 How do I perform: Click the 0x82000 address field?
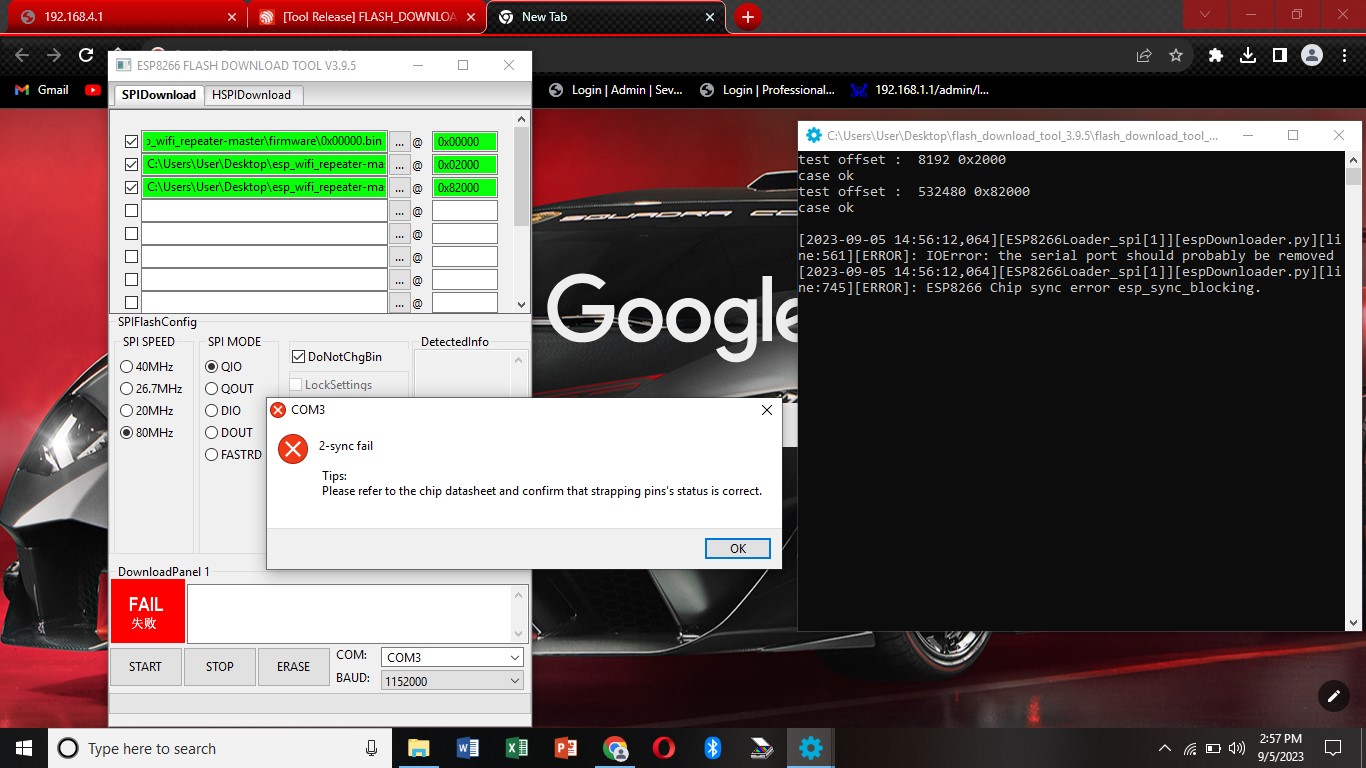pos(464,188)
